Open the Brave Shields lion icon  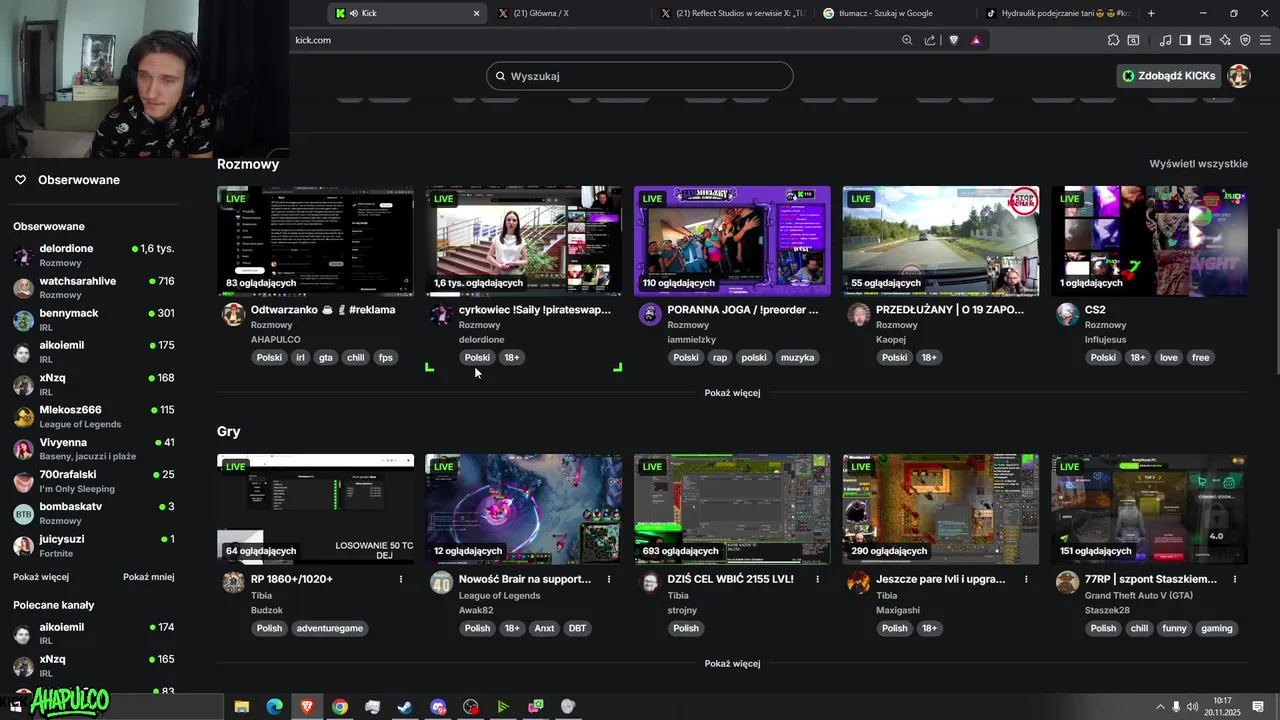pos(954,40)
